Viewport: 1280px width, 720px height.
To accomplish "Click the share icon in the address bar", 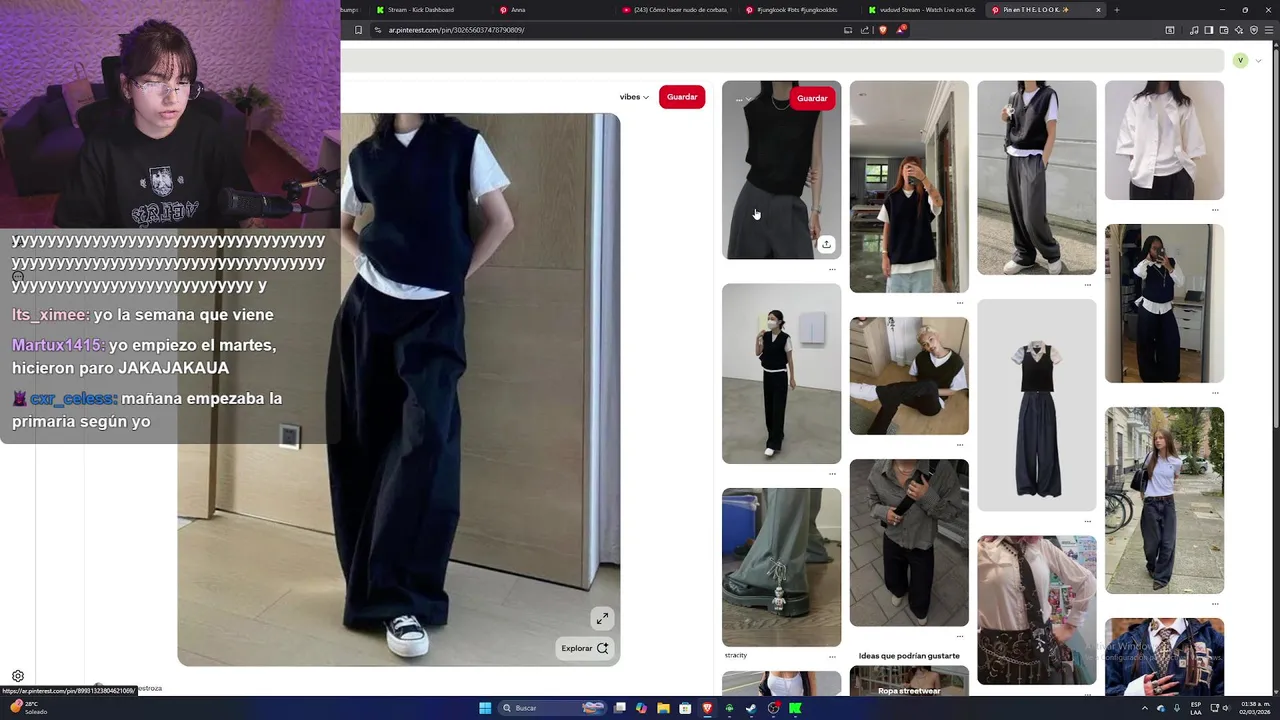I will click(x=865, y=30).
